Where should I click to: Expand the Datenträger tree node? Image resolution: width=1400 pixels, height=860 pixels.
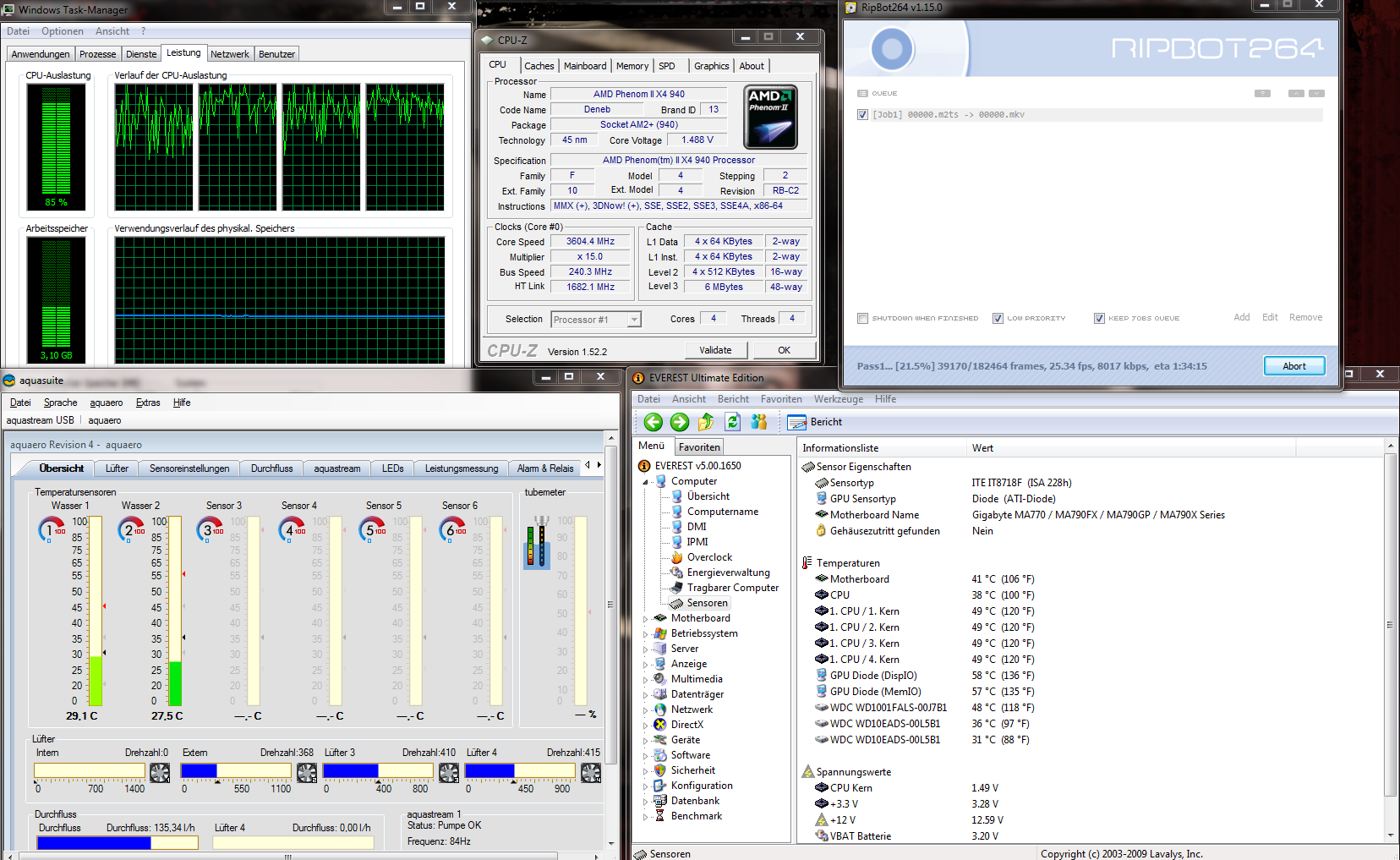(x=646, y=695)
